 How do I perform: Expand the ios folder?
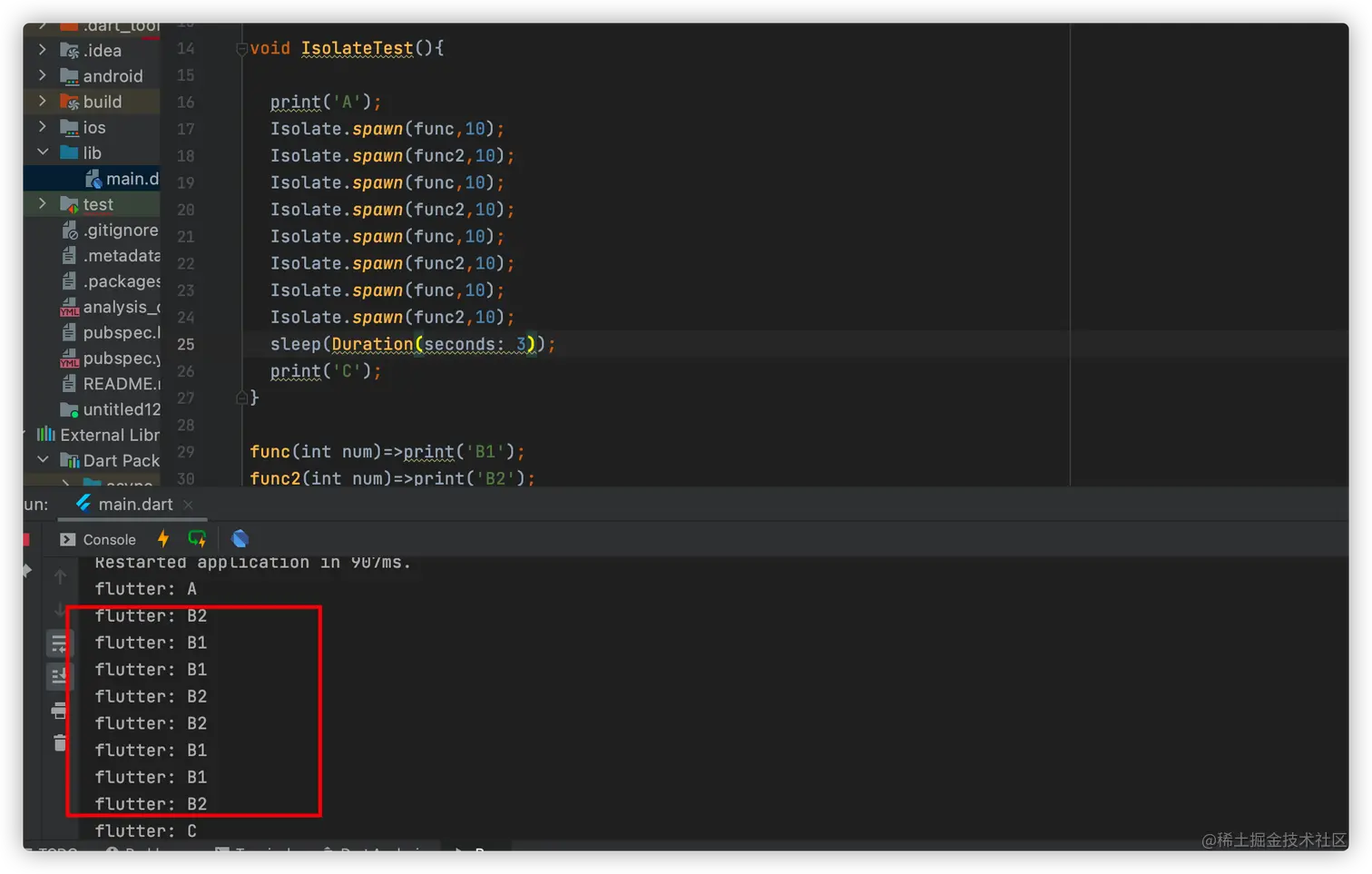43,127
